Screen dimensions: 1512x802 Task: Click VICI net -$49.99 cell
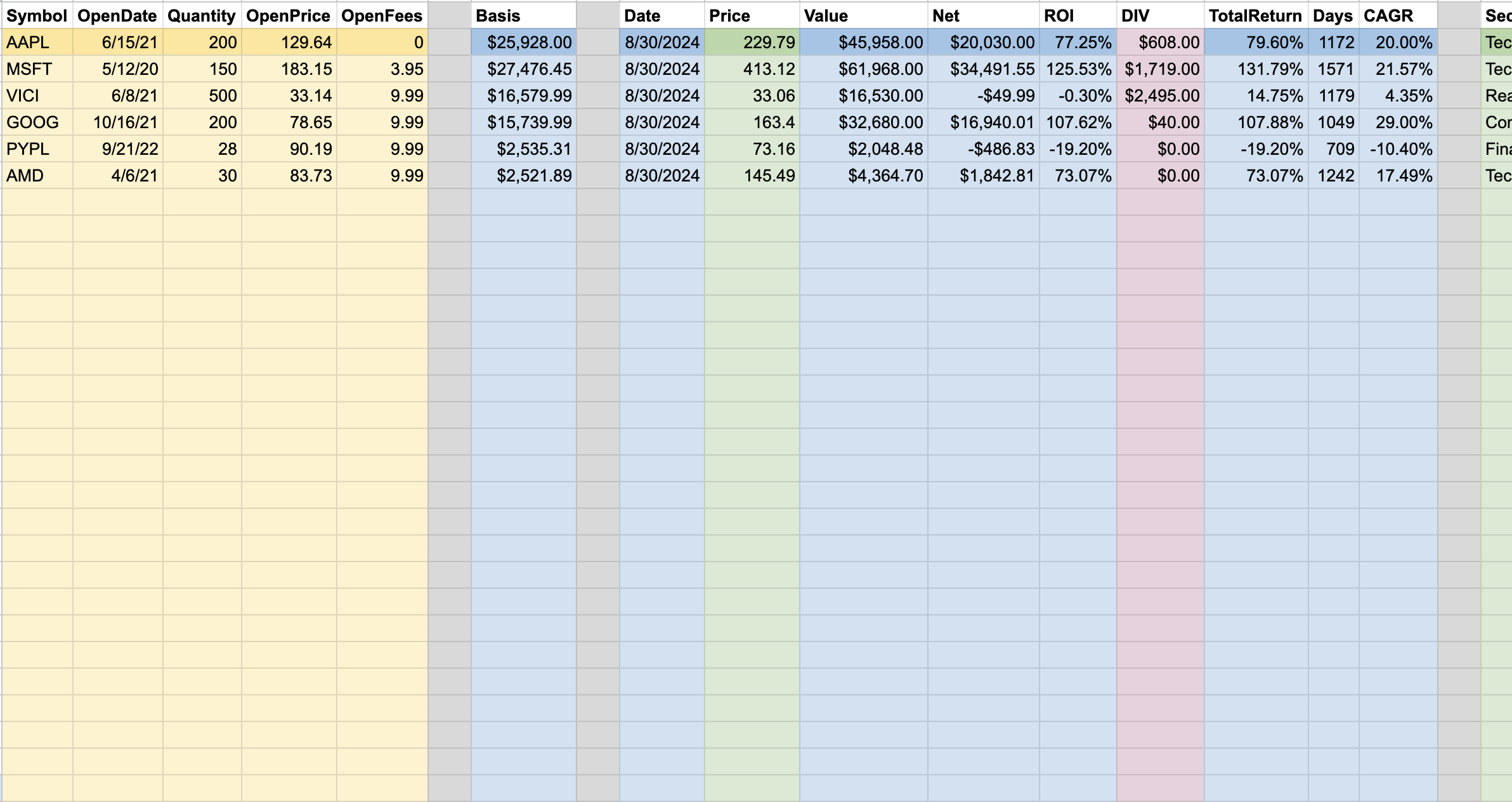(984, 96)
